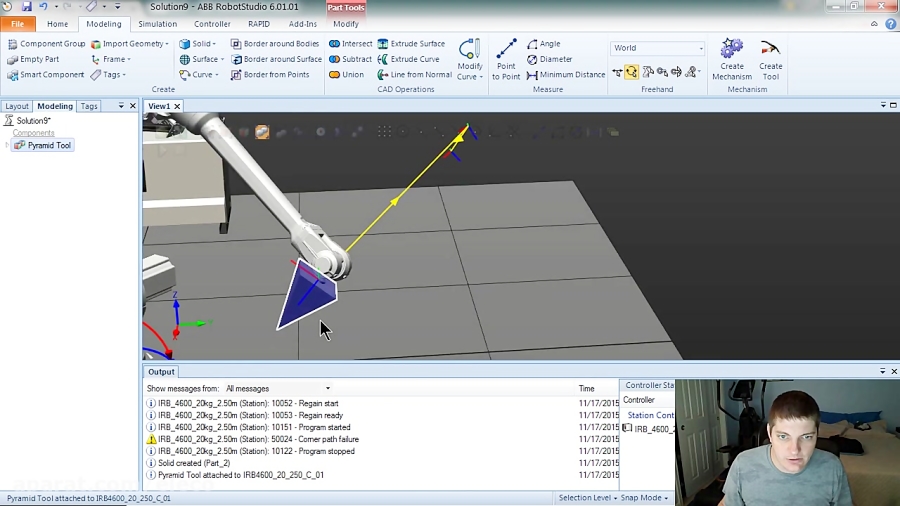The width and height of the screenshot is (900, 506).
Task: Switch to the Output tab
Action: click(x=161, y=372)
